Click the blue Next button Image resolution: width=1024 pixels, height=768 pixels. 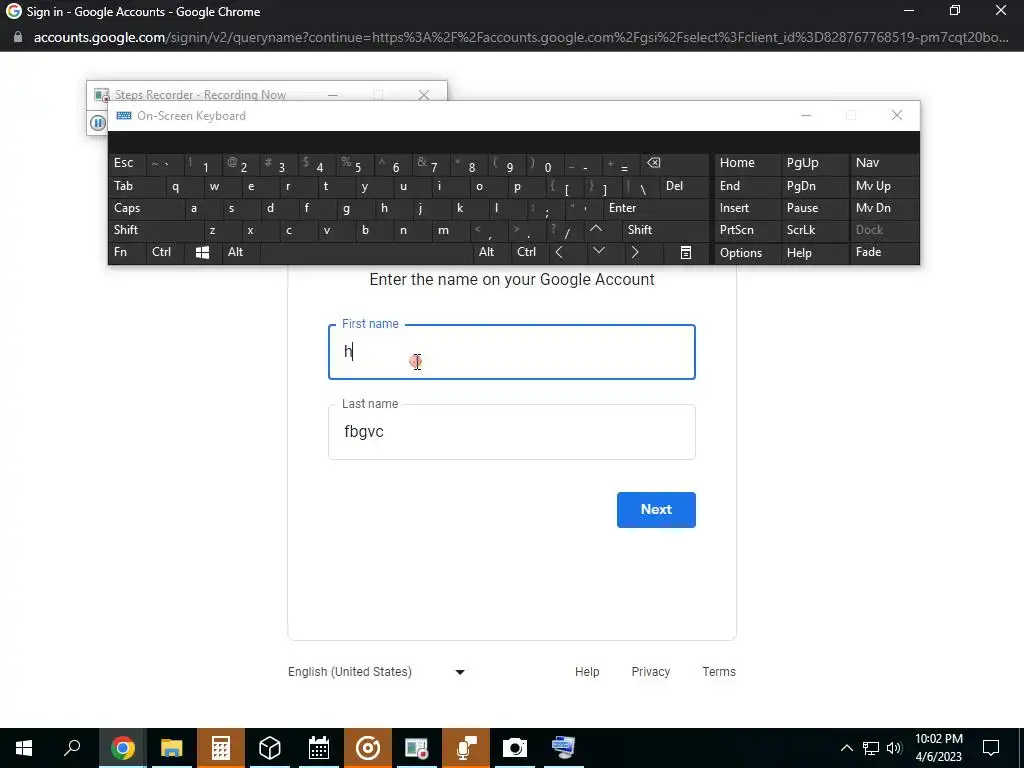coord(656,510)
